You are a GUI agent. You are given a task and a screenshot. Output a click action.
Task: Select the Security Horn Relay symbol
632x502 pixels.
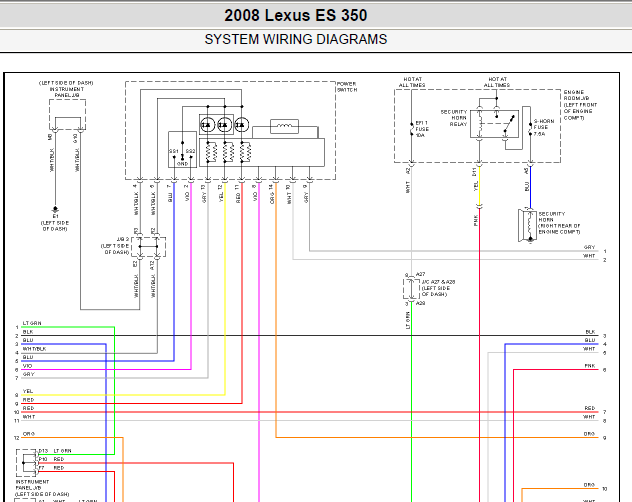[x=495, y=124]
